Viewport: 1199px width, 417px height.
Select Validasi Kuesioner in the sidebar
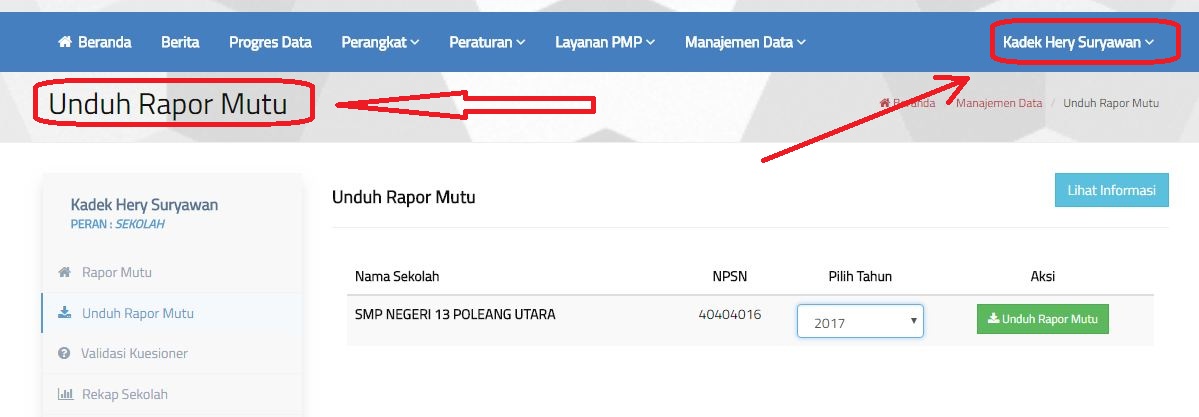point(135,353)
